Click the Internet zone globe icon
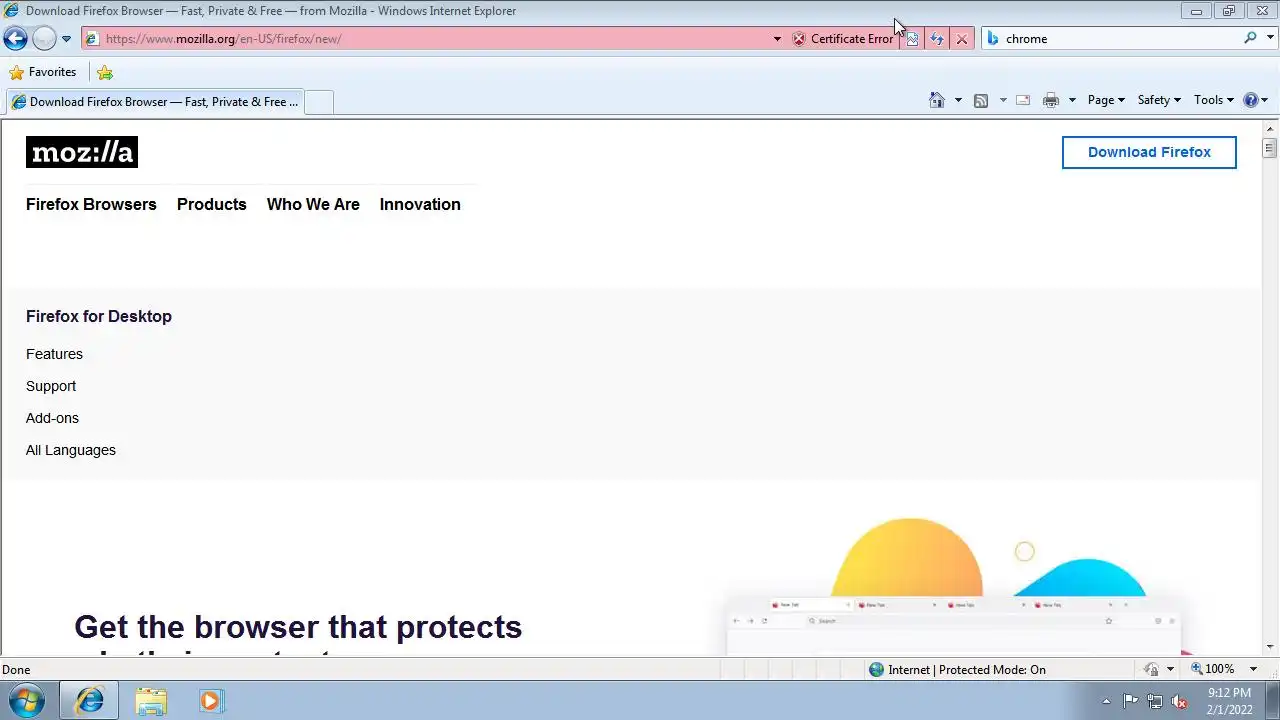 click(x=877, y=670)
